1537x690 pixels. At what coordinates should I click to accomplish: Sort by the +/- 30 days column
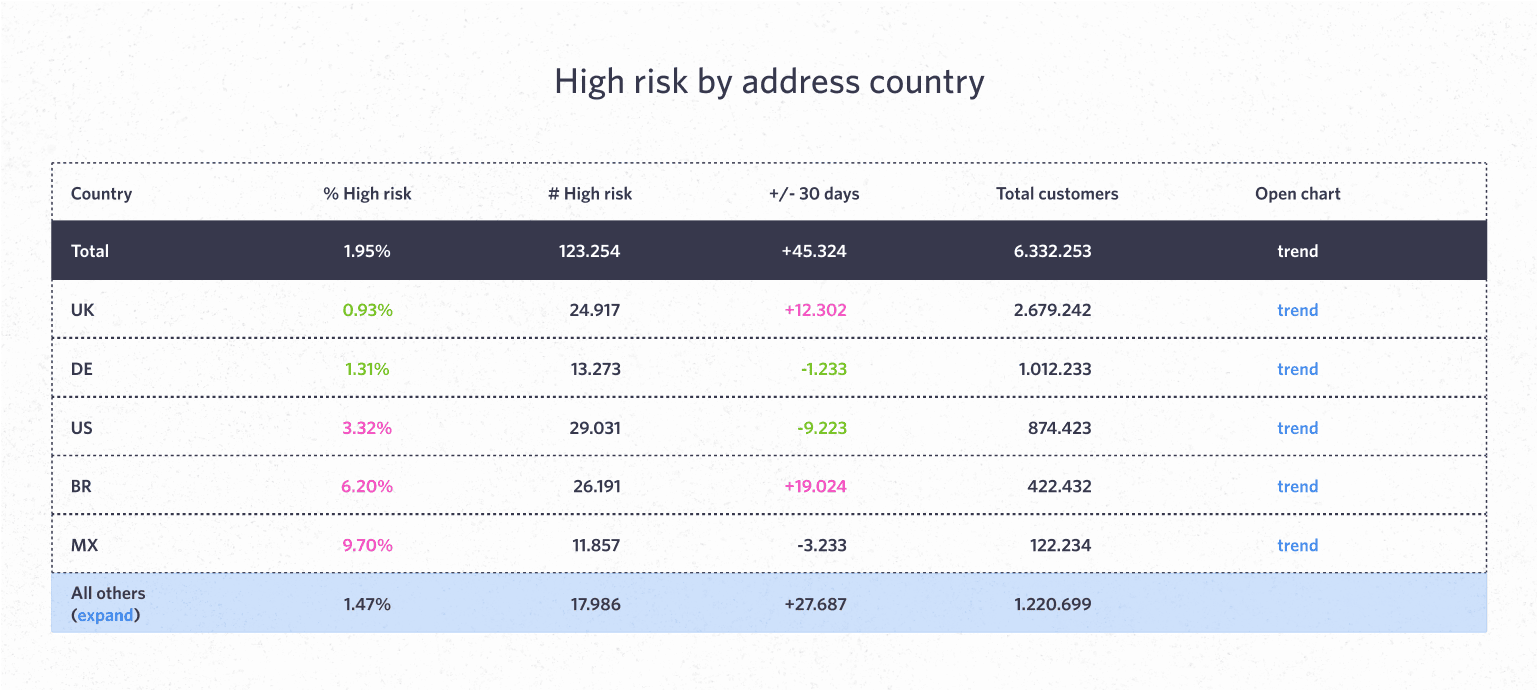click(814, 193)
